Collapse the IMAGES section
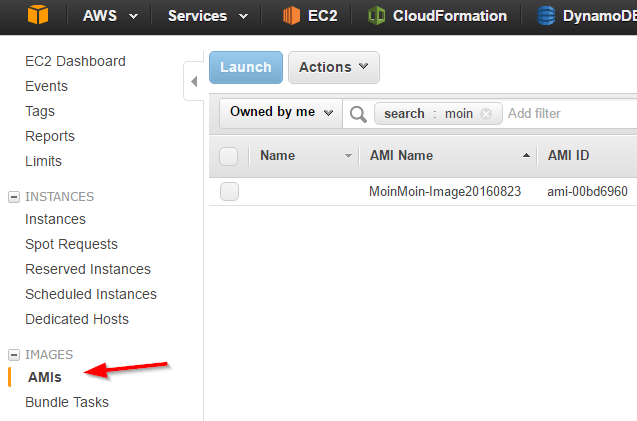 point(13,355)
